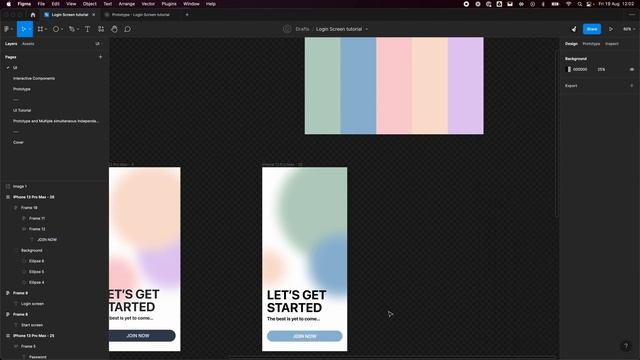The width and height of the screenshot is (640, 360).
Task: Select the Ellipse 6 layer
Action: tap(36, 261)
